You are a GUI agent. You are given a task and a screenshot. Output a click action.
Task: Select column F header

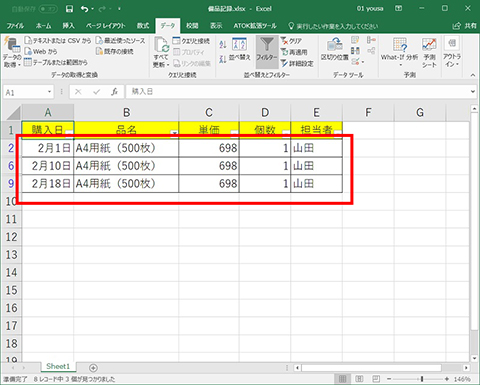[x=368, y=113]
